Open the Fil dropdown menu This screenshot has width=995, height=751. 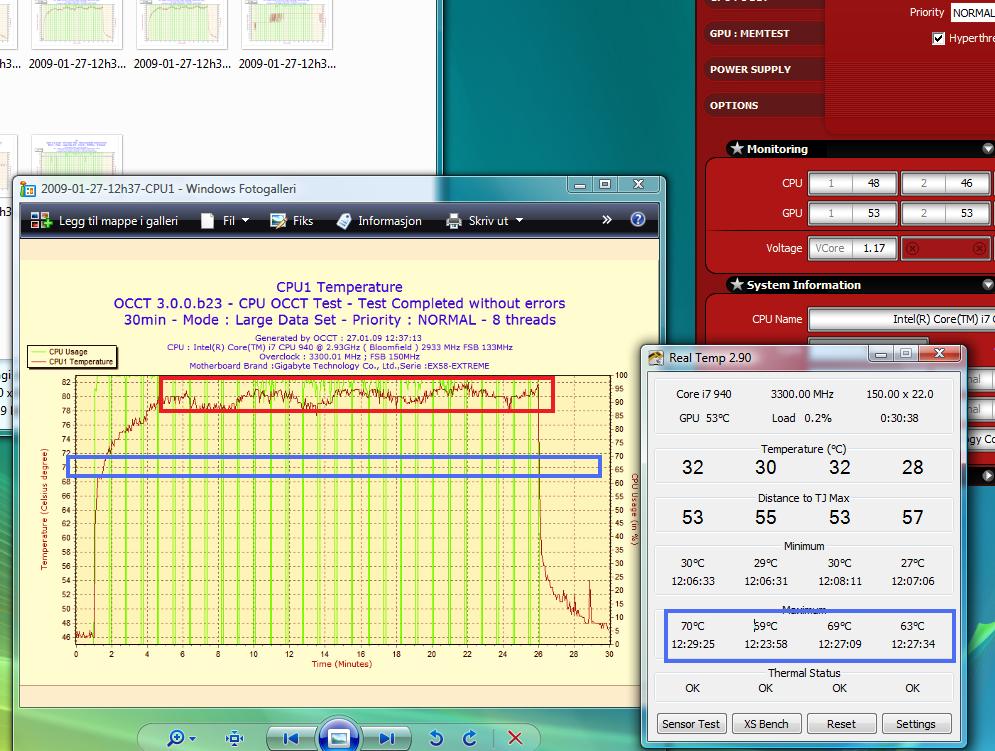[x=225, y=220]
